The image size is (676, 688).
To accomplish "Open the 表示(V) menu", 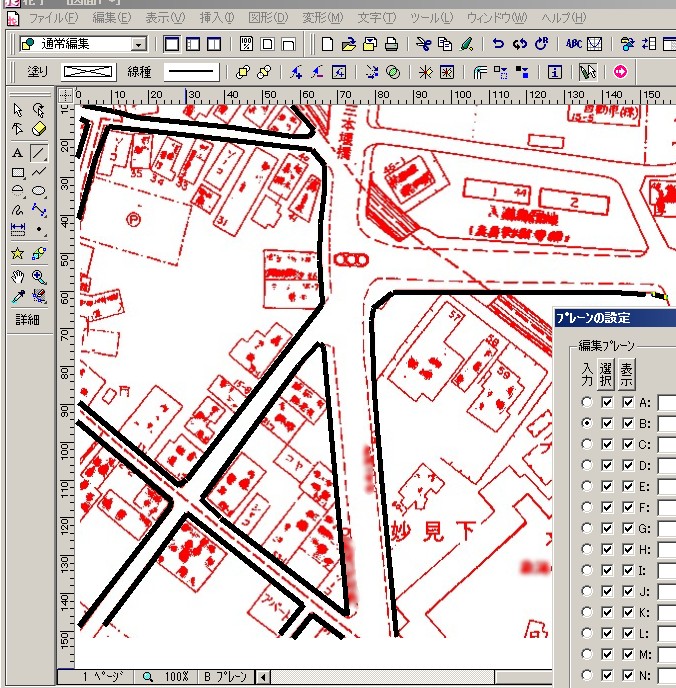I will 165,18.
